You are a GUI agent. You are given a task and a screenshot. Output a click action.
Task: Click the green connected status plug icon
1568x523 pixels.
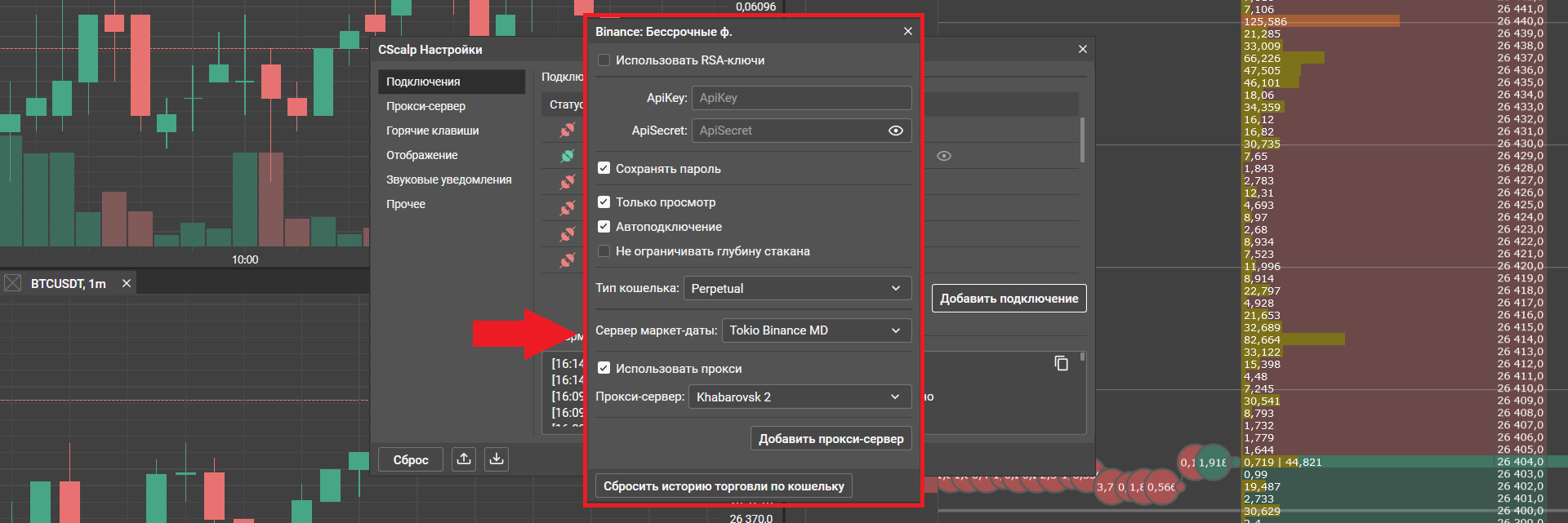tap(568, 156)
